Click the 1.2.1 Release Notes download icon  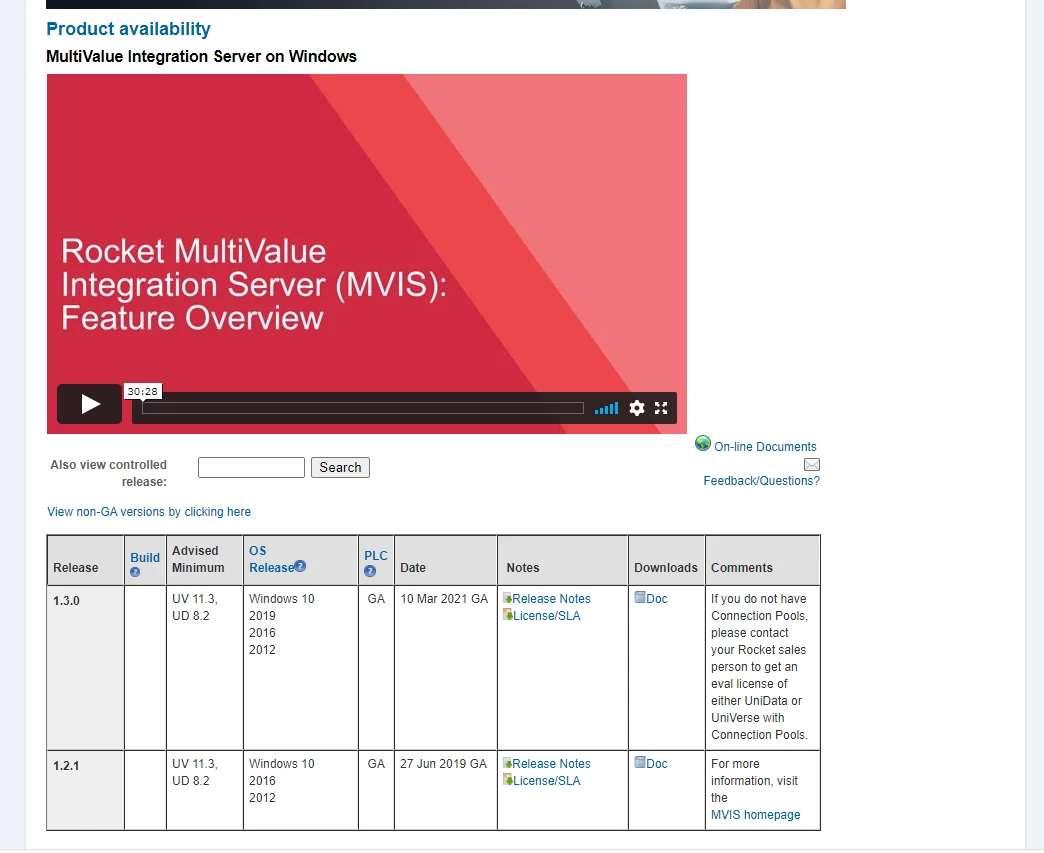tap(507, 763)
